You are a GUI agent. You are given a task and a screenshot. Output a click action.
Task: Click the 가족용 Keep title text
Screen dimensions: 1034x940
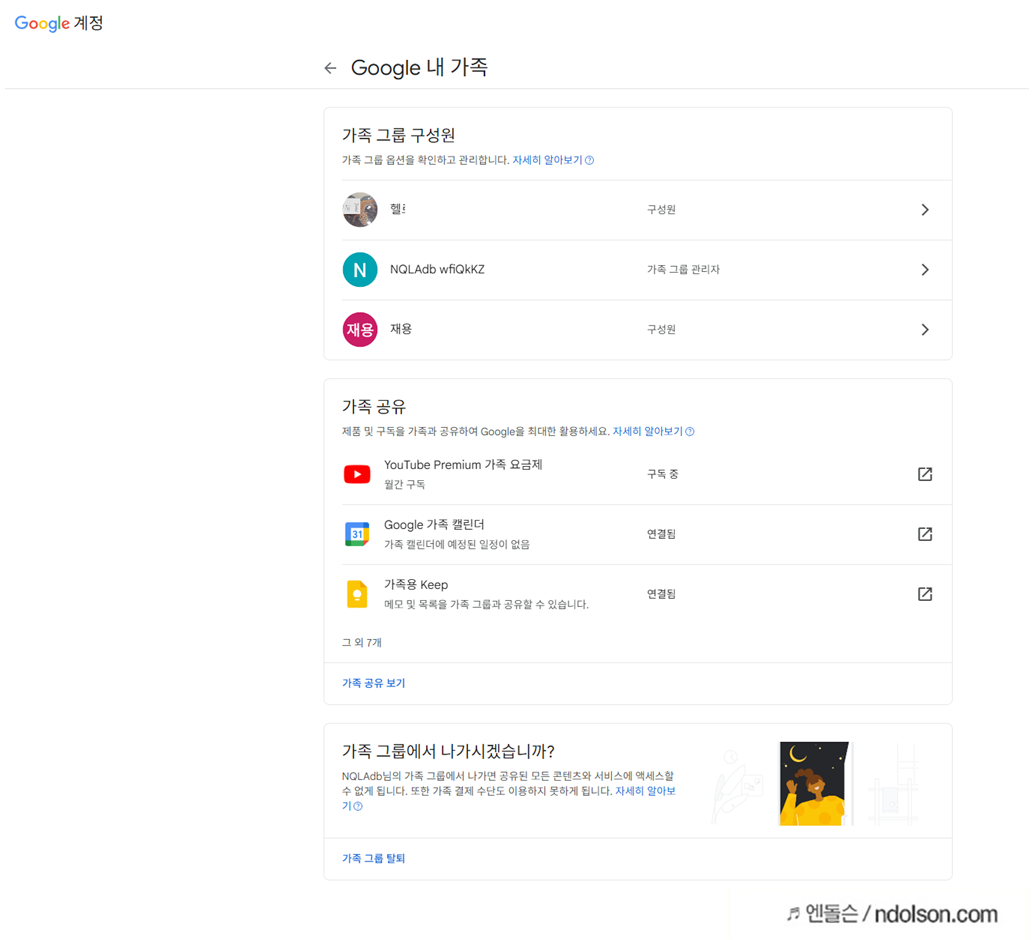click(x=416, y=585)
